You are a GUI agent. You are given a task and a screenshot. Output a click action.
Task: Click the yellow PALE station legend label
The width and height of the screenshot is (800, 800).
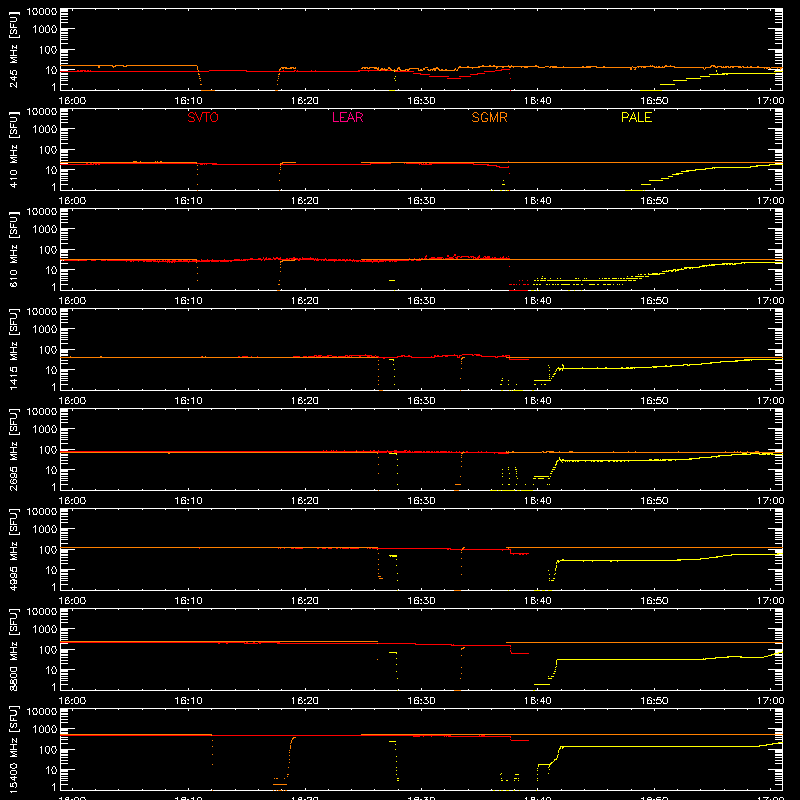tap(636, 117)
